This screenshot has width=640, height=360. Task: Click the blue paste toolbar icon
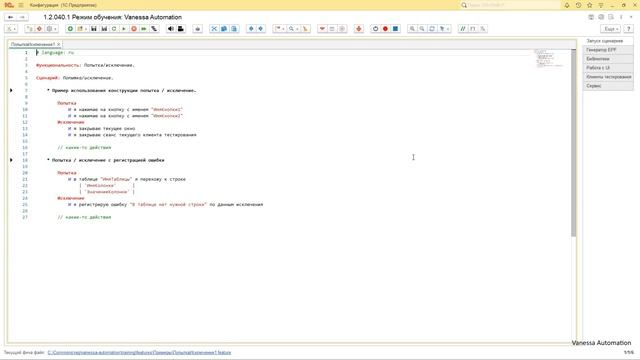point(234,29)
